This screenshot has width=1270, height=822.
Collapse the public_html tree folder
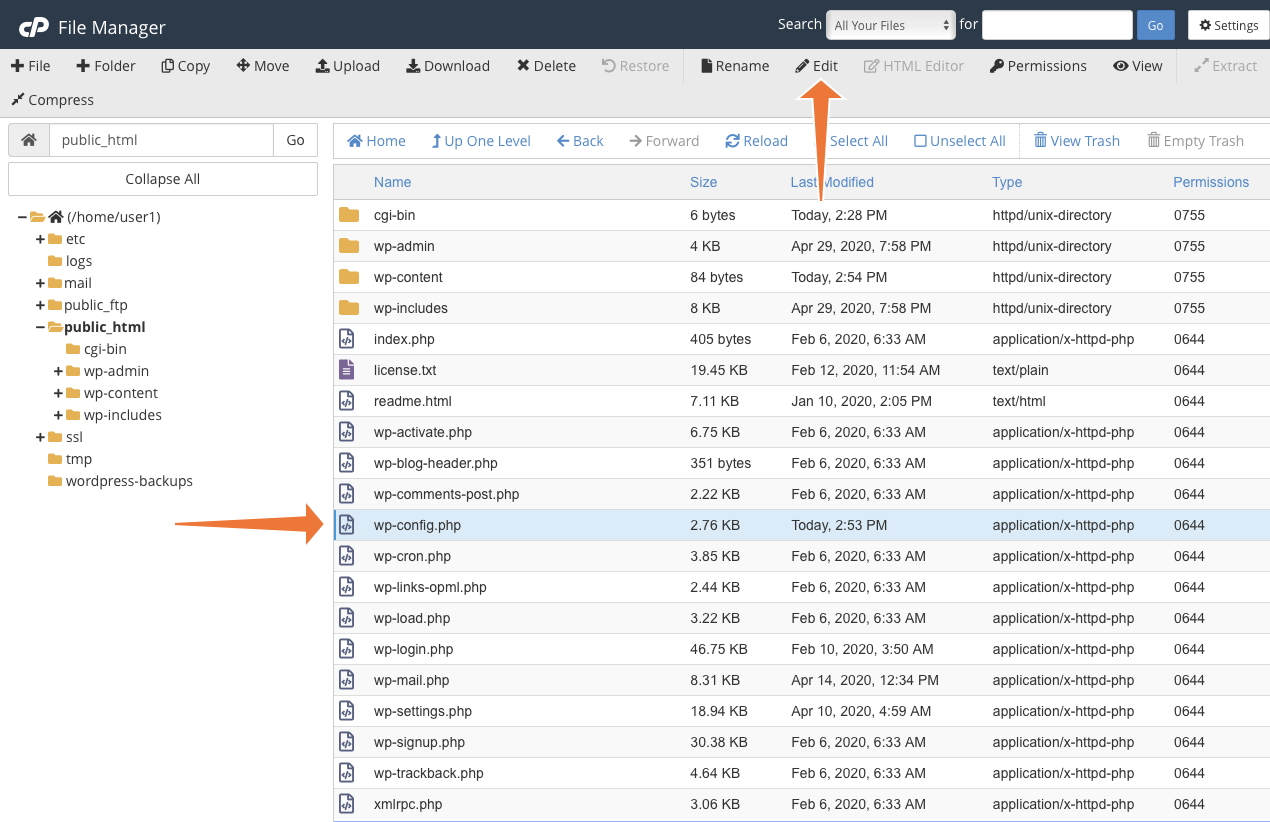[40, 327]
